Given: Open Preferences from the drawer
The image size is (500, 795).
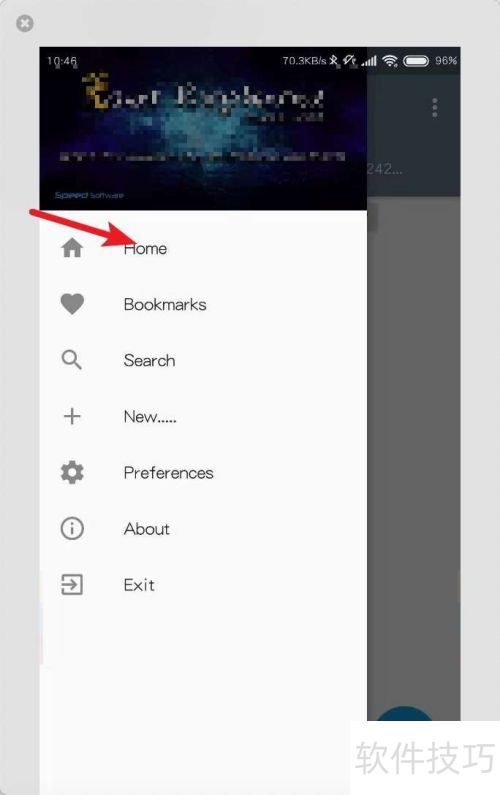Looking at the screenshot, I should (x=203, y=473).
